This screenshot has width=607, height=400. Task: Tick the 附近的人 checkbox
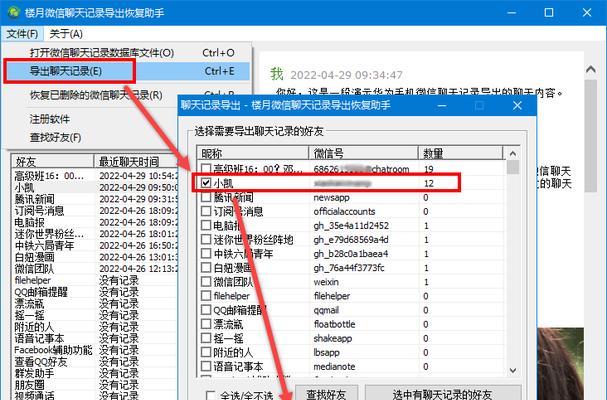point(206,352)
